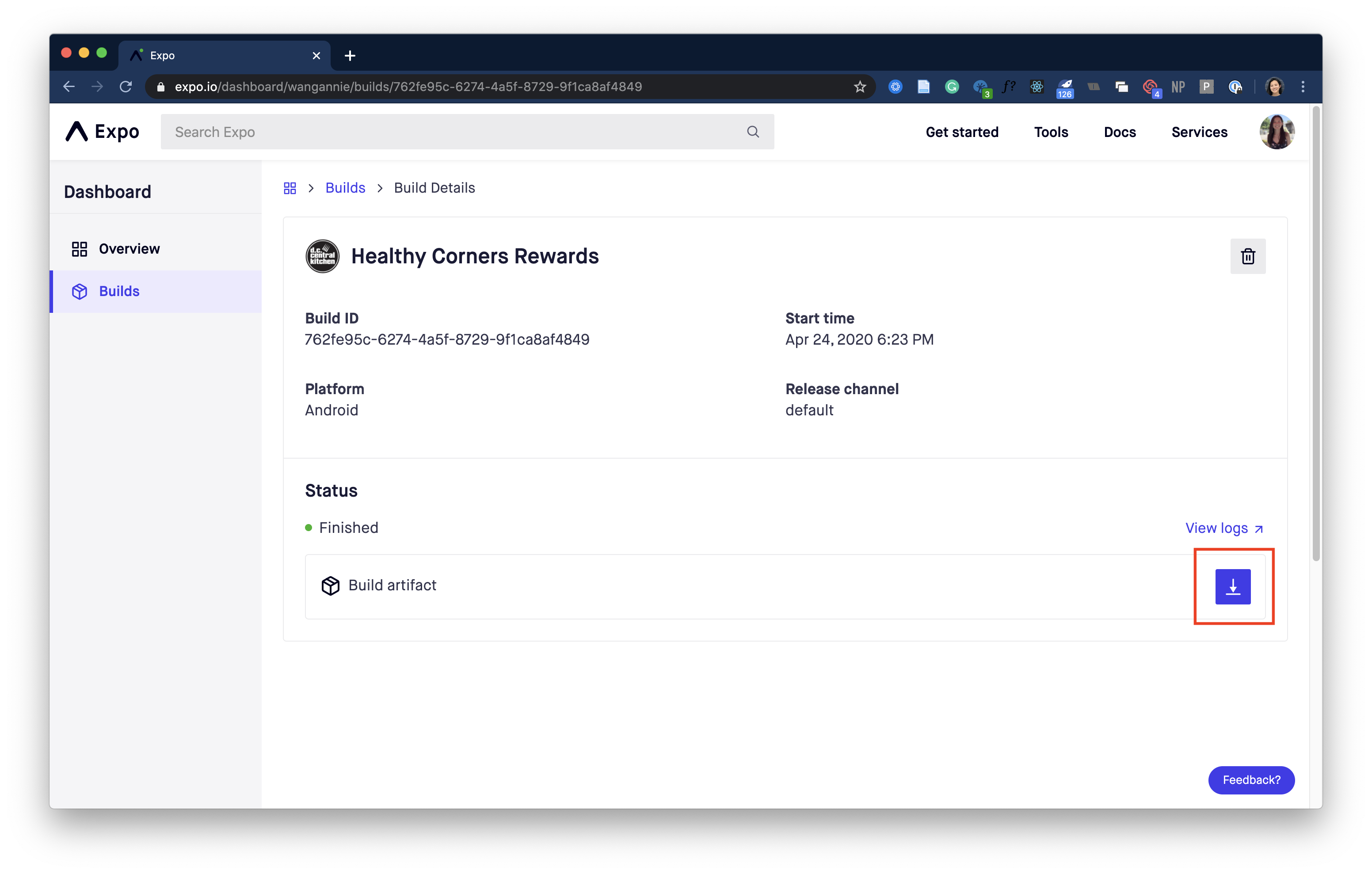Click the Build ID value text

tap(447, 340)
